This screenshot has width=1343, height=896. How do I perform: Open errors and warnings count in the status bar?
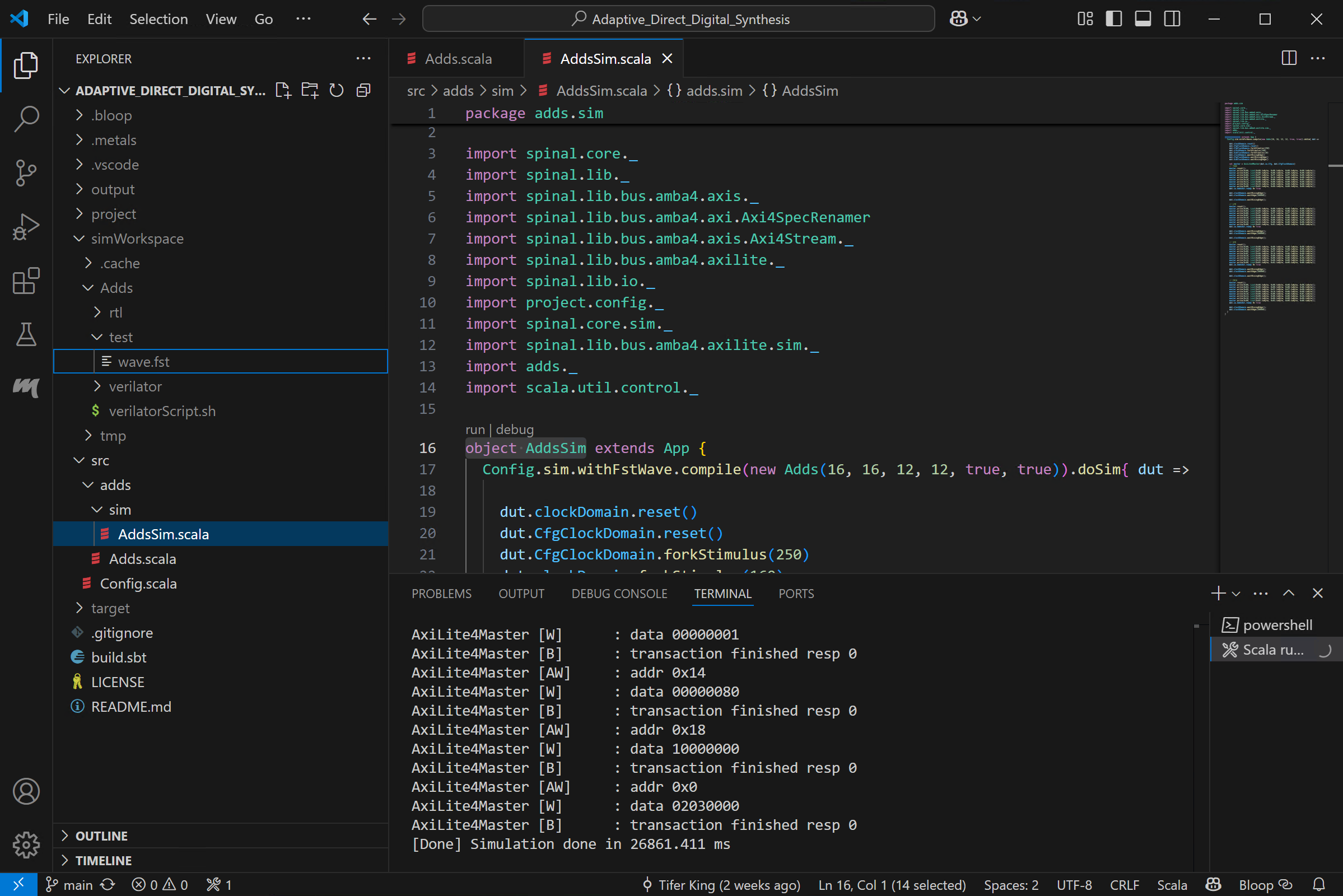[160, 885]
